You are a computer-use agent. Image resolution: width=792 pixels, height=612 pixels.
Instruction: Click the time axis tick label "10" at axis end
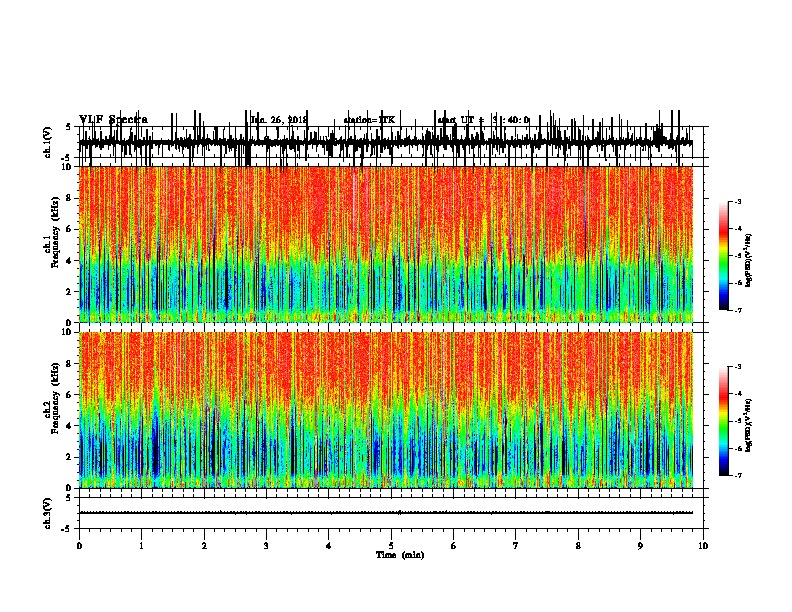(703, 546)
